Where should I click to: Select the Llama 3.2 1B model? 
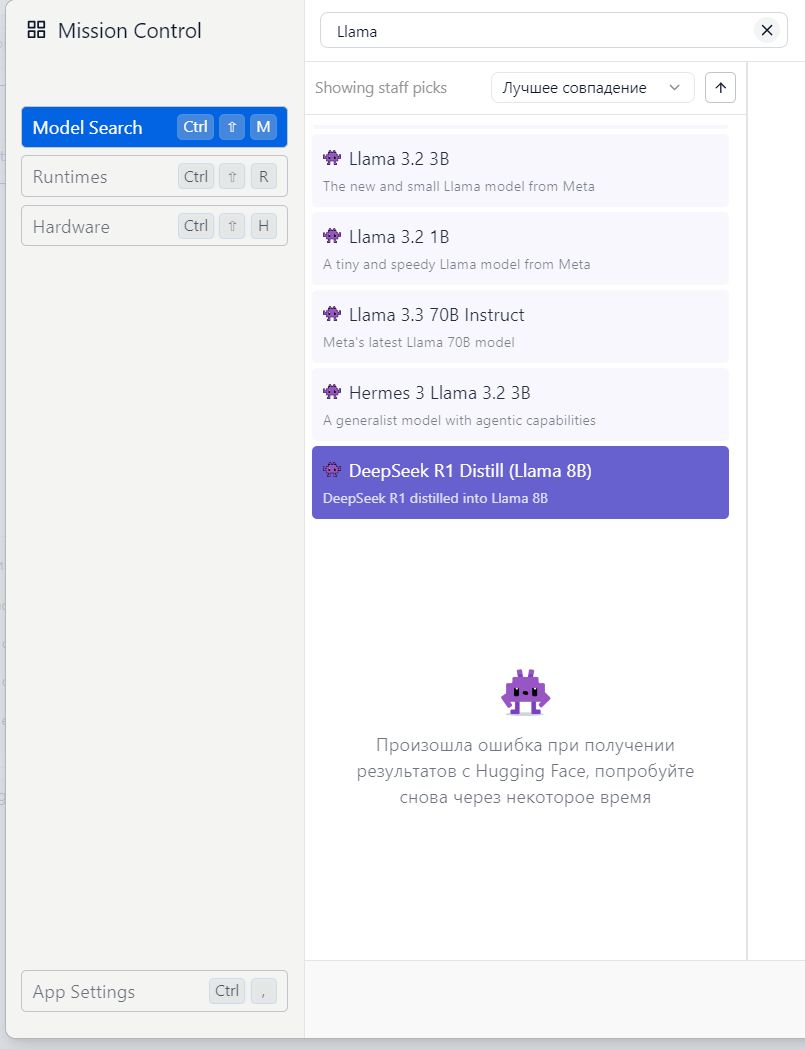pyautogui.click(x=520, y=249)
